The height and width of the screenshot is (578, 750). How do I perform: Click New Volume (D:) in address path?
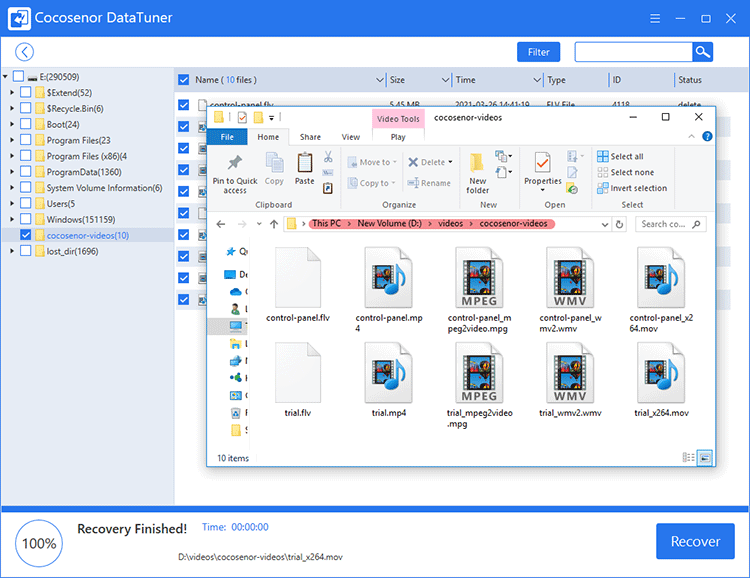pyautogui.click(x=389, y=223)
